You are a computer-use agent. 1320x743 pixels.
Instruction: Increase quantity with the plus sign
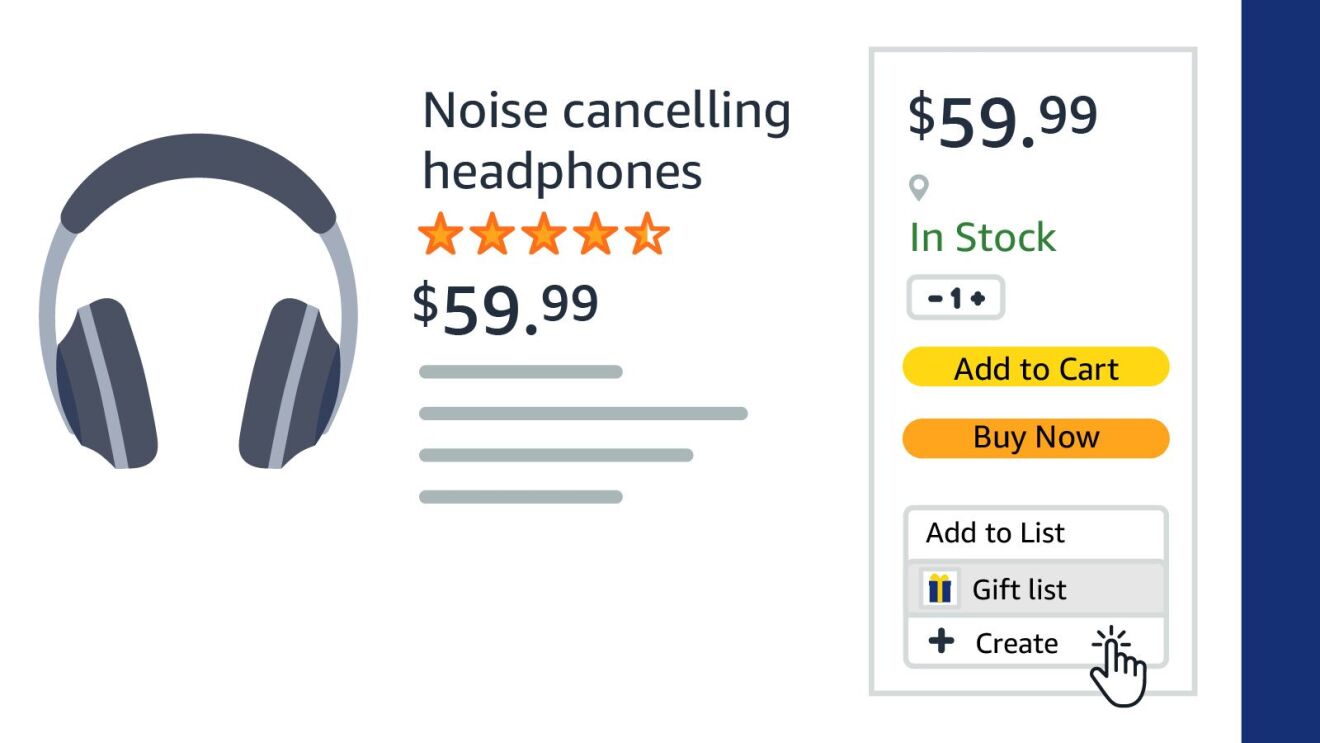click(x=978, y=298)
